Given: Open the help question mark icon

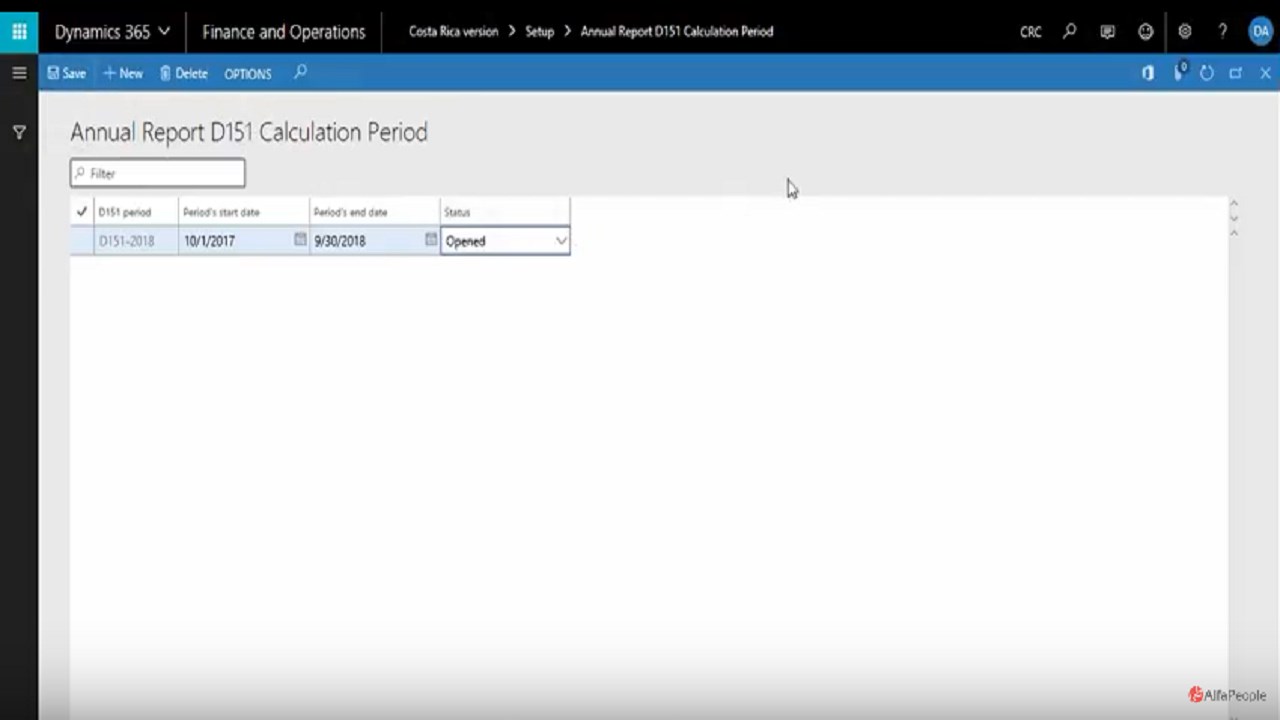Looking at the screenshot, I should click(1222, 31).
